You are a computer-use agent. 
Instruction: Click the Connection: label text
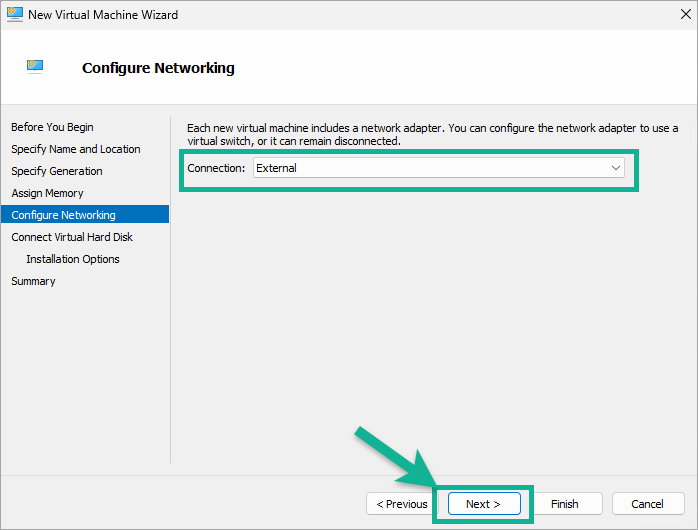[x=216, y=168]
